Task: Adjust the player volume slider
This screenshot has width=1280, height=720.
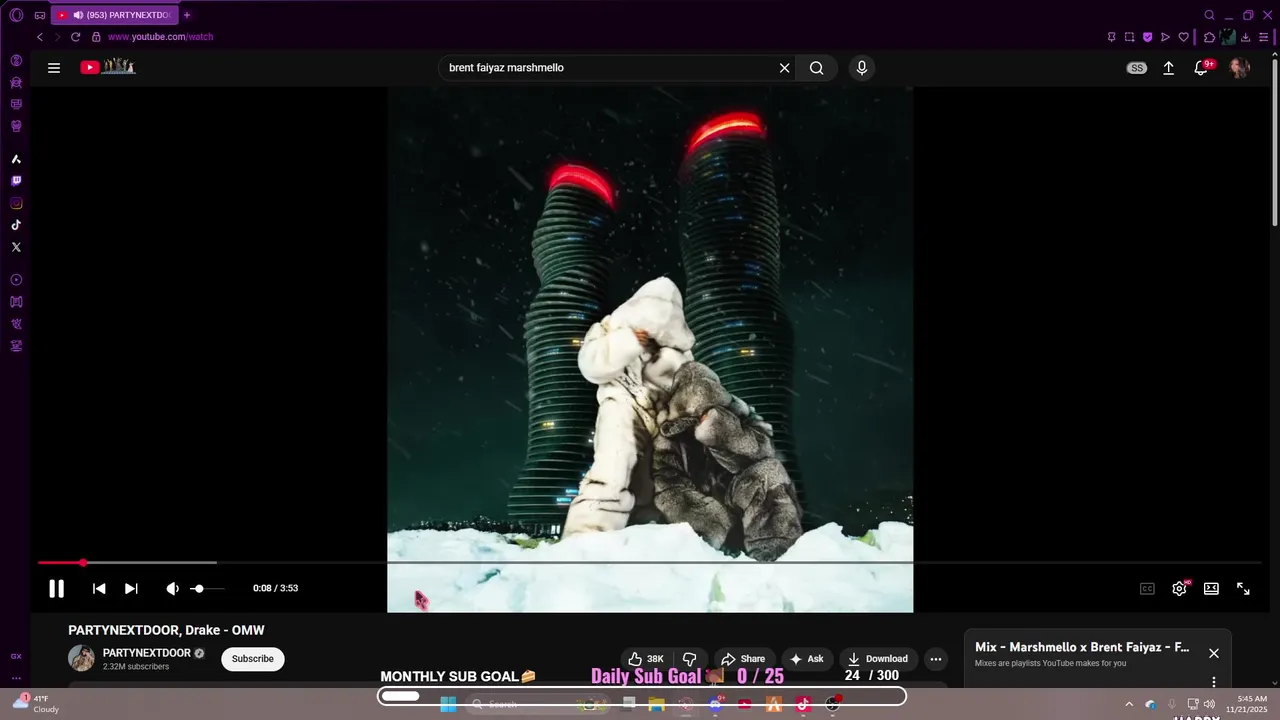Action: point(207,589)
